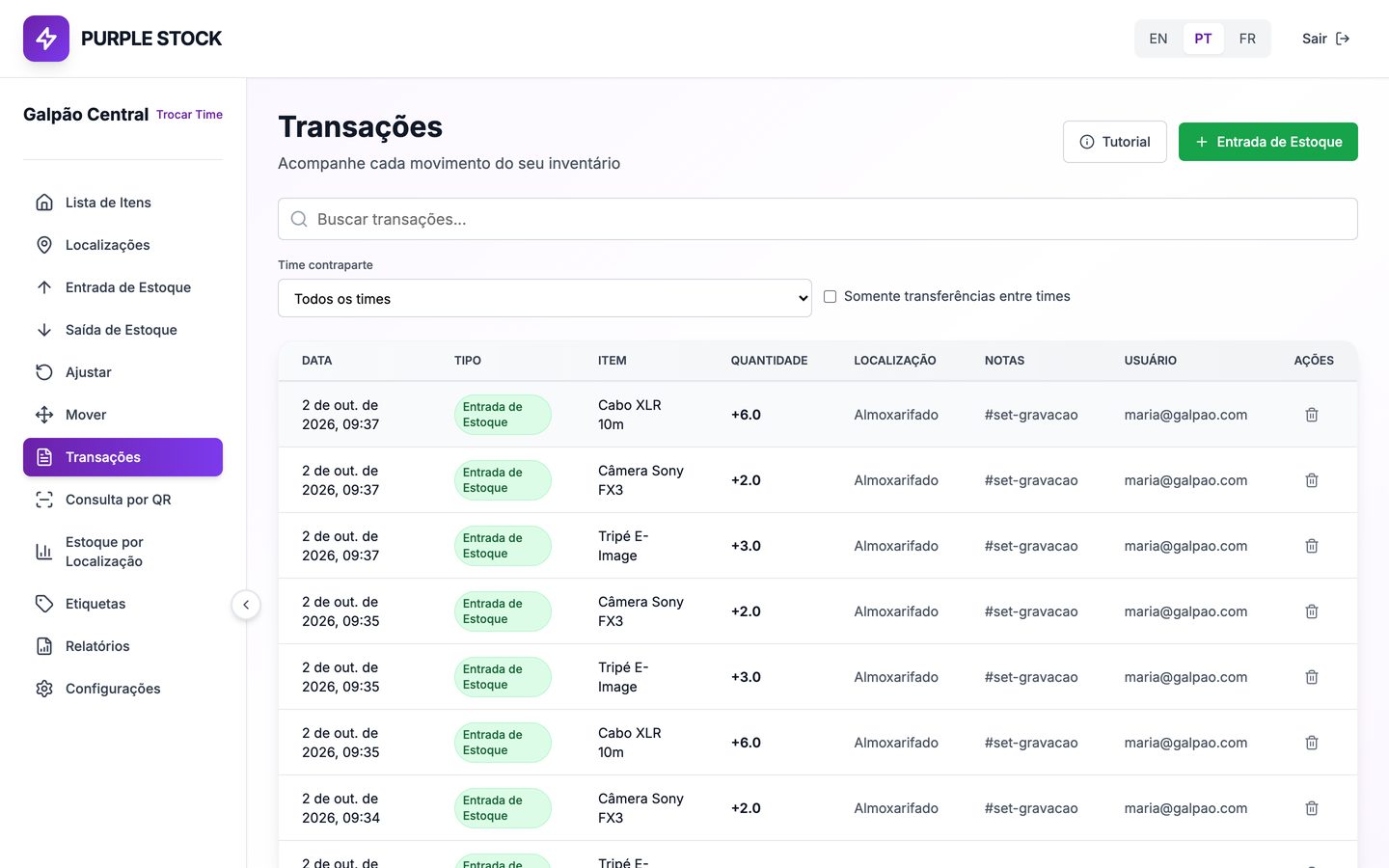Screen dimensions: 1389x868
Task: Click the Galpão Central team name
Action: tap(86, 114)
